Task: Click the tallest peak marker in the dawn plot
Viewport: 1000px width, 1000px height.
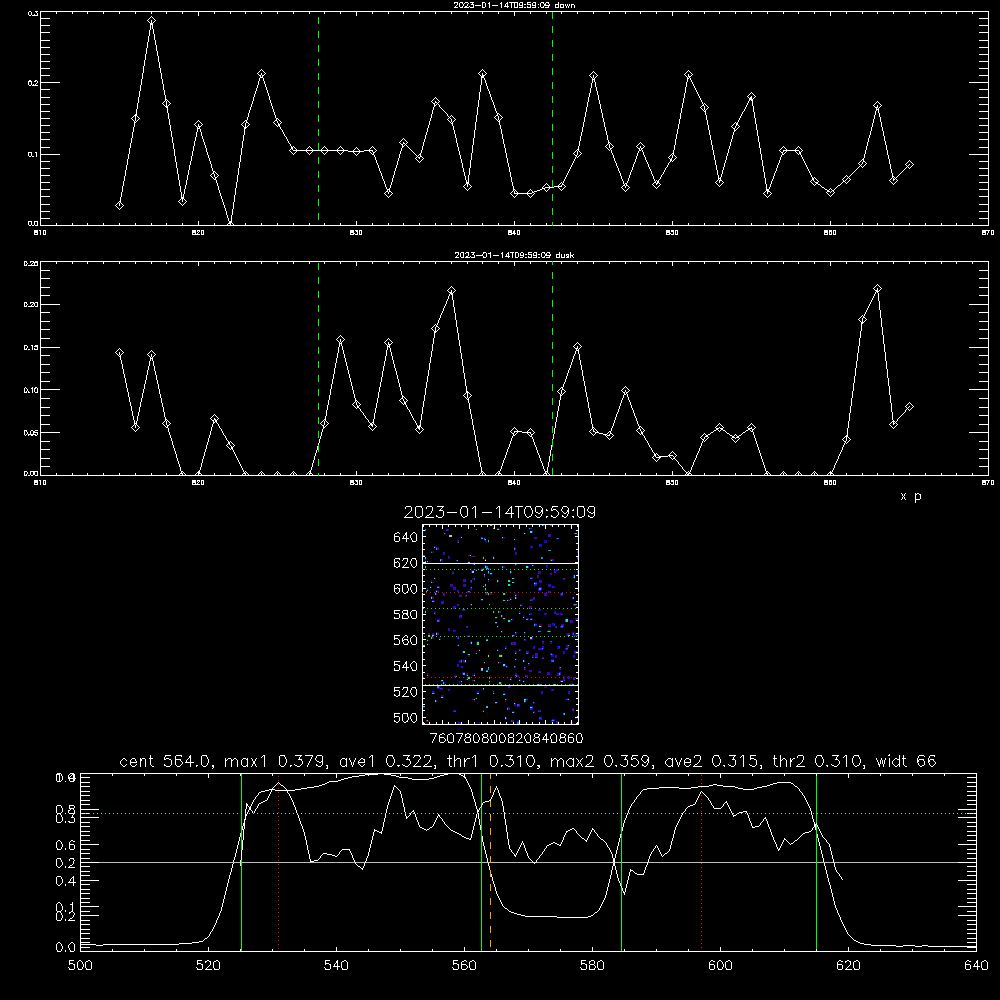Action: click(151, 20)
